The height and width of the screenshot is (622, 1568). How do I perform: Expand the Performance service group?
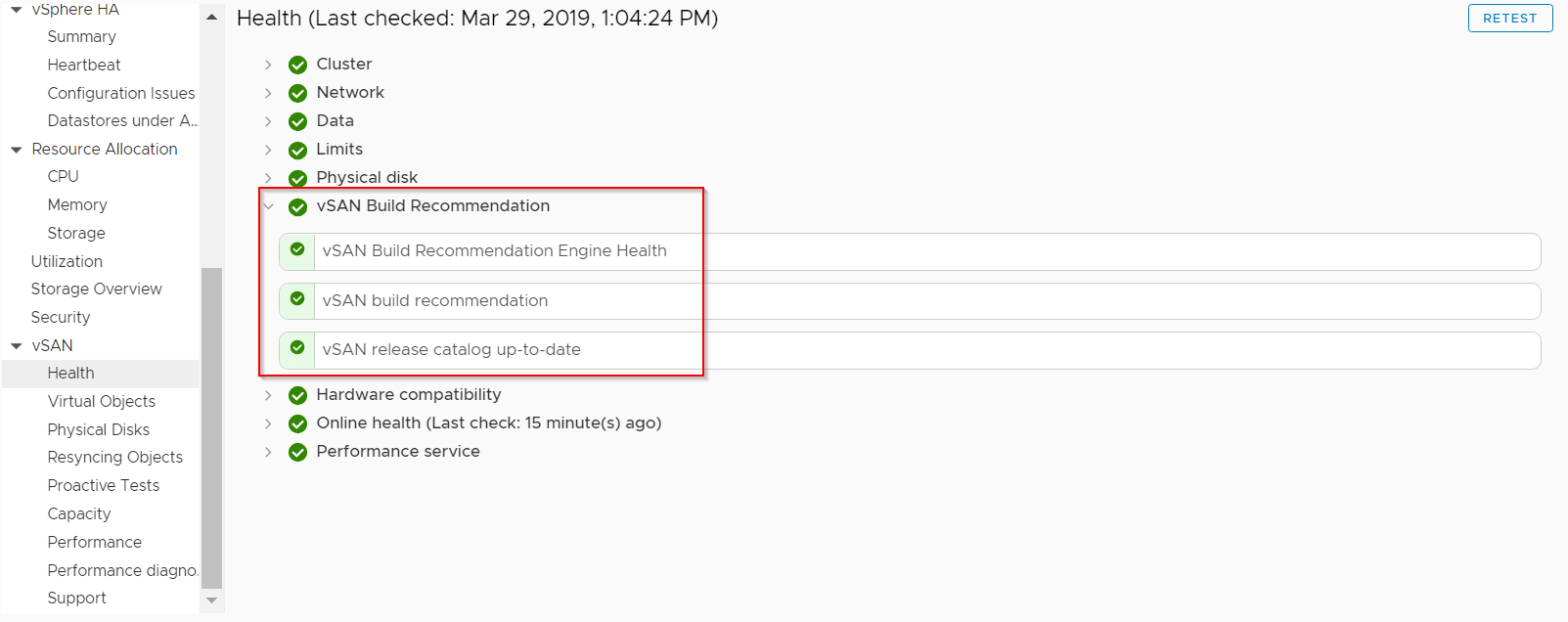coord(268,452)
